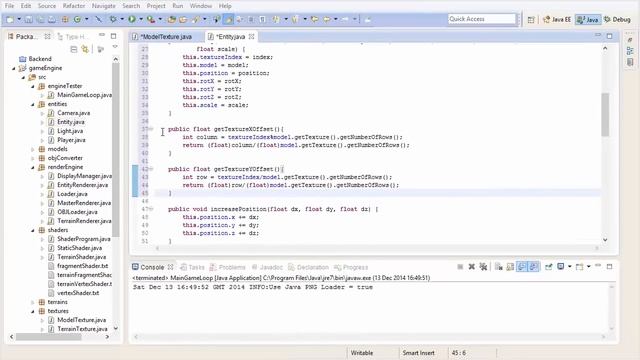Click Back navigation arrow in toolbar
Screen dimensions: 640x360
click(x=327, y=19)
